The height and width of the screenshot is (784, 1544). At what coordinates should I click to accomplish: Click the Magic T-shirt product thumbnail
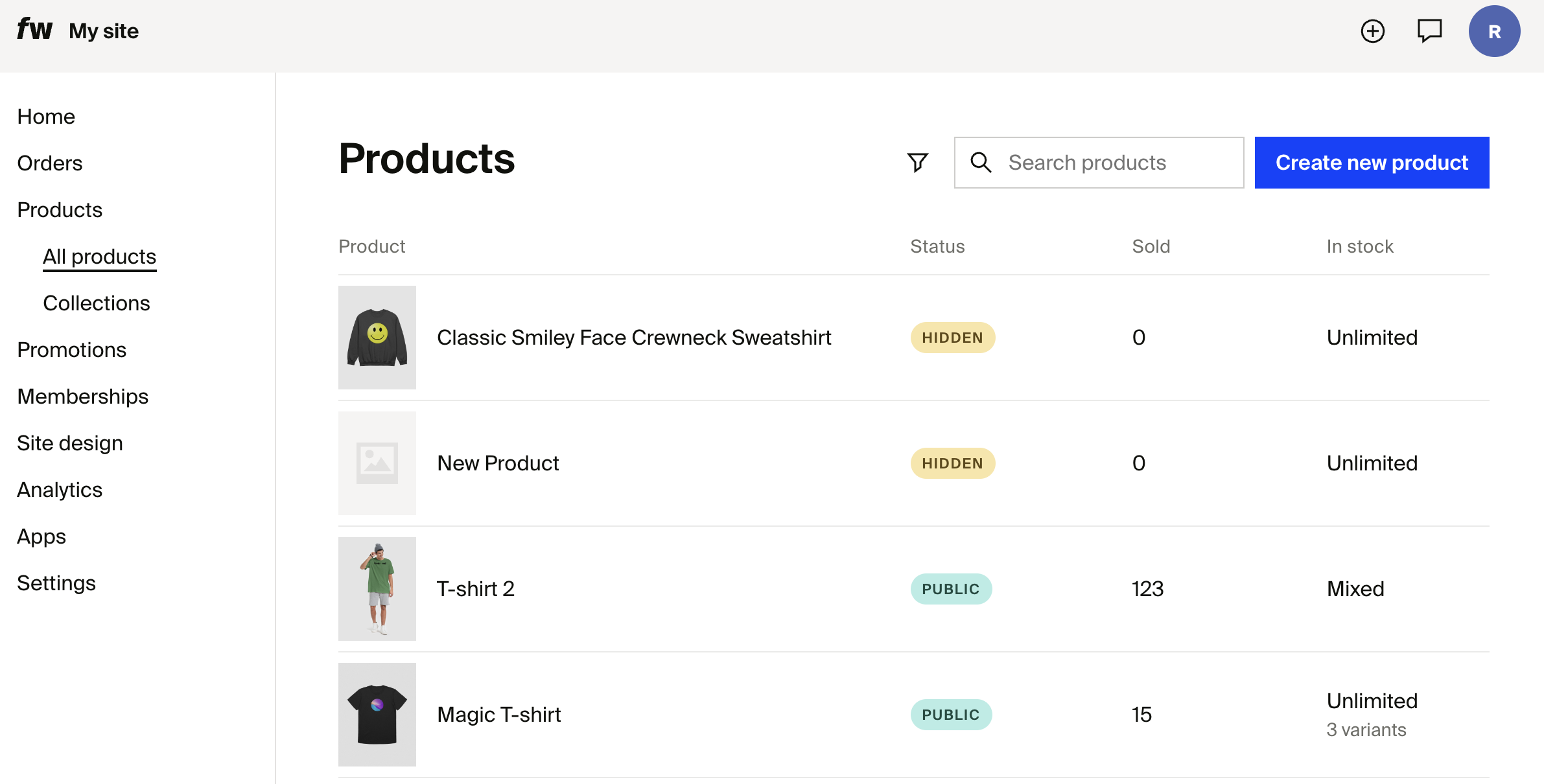(377, 715)
